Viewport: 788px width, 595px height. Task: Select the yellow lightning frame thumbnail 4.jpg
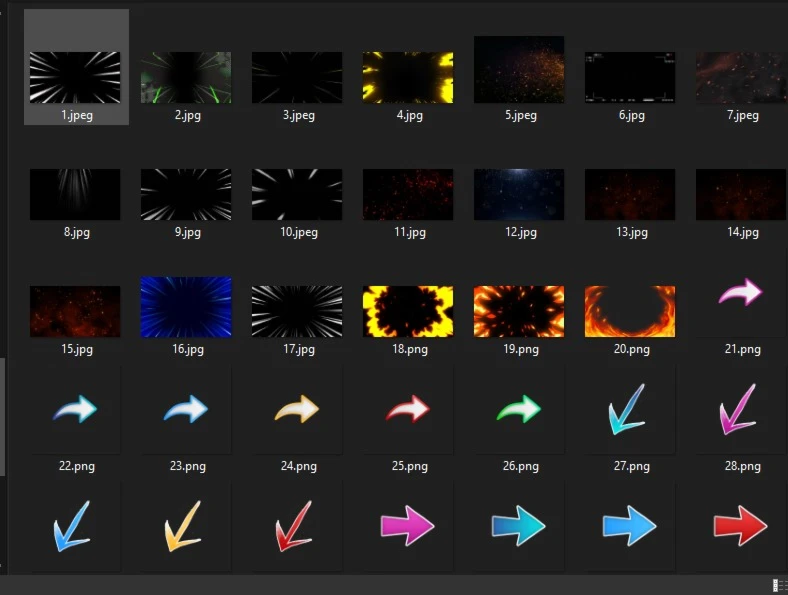coord(408,77)
